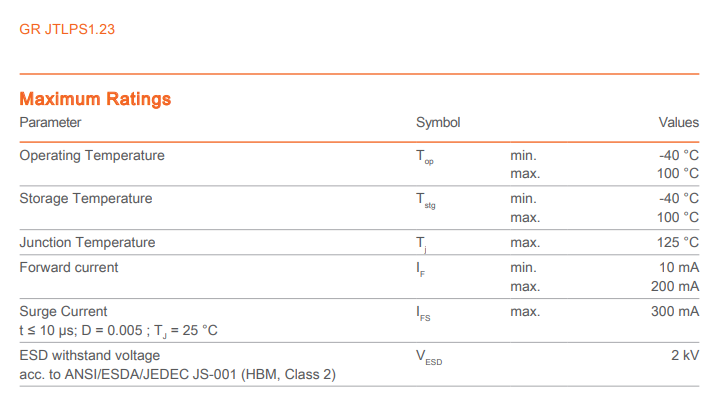Screen dimensions: 723x420
Task: Click the T stg symbol
Action: pos(426,201)
